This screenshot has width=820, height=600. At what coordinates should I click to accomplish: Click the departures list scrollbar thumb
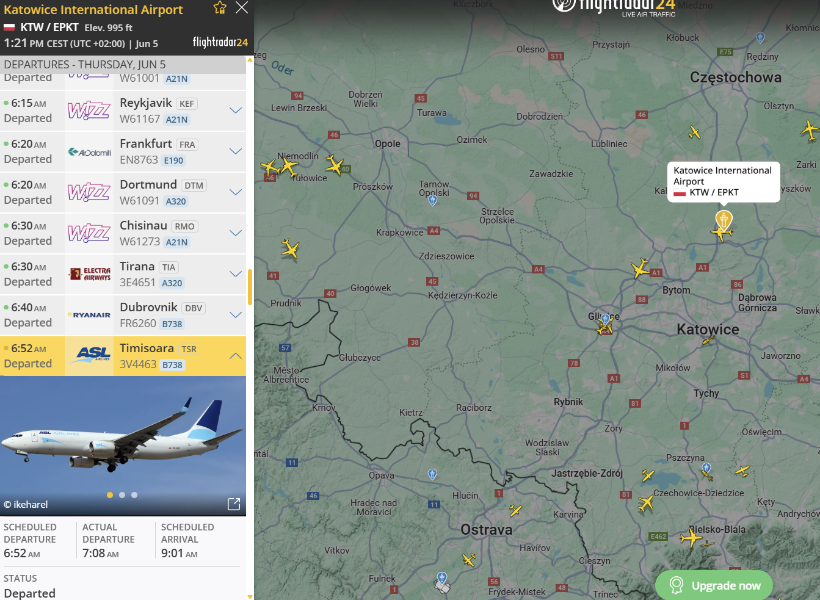(x=250, y=287)
